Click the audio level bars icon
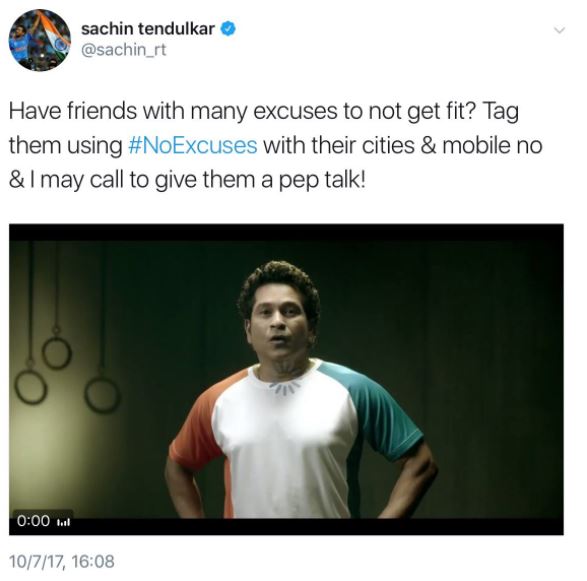Viewport: 587px width, 581px height. pyautogui.click(x=63, y=522)
